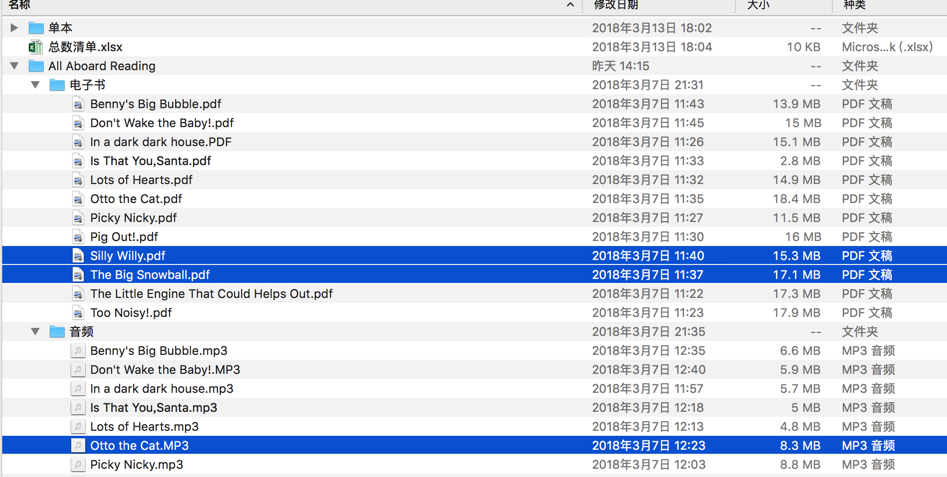Click the 名称 column sort arrow
This screenshot has width=947, height=477.
tap(570, 5)
